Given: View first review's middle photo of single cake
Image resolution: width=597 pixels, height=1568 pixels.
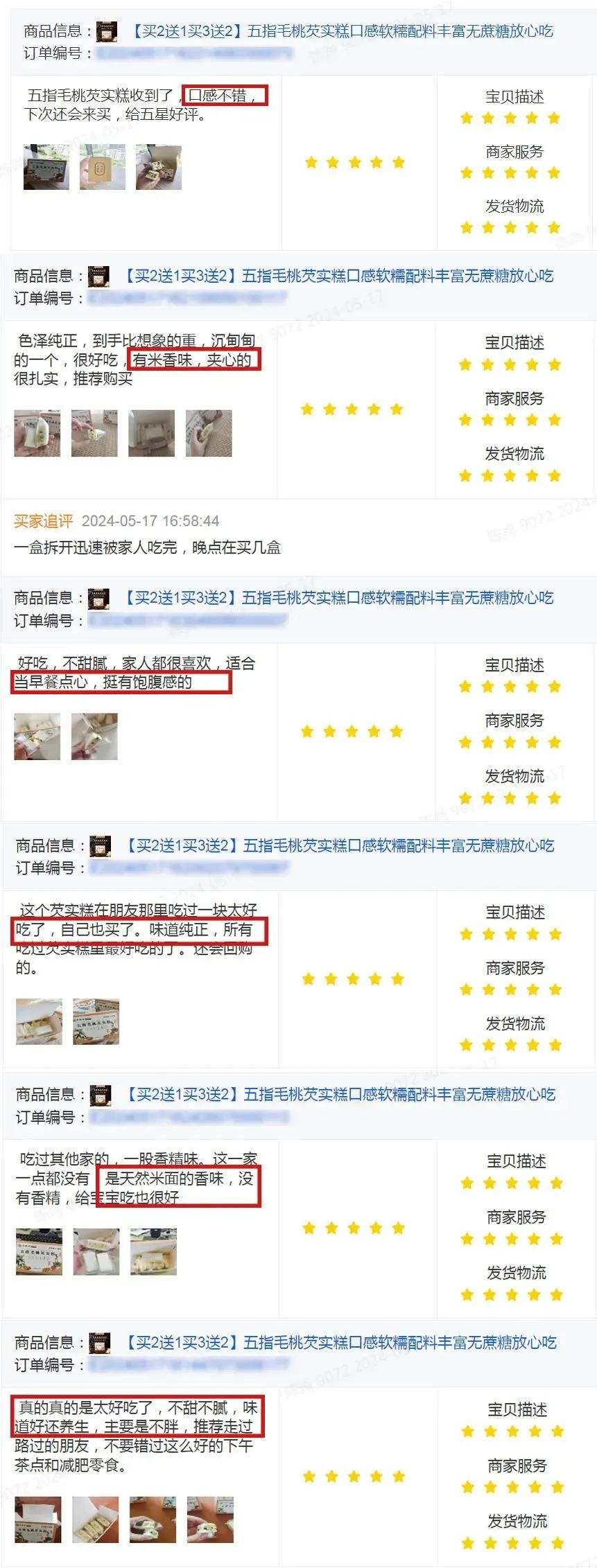Looking at the screenshot, I should [x=103, y=167].
